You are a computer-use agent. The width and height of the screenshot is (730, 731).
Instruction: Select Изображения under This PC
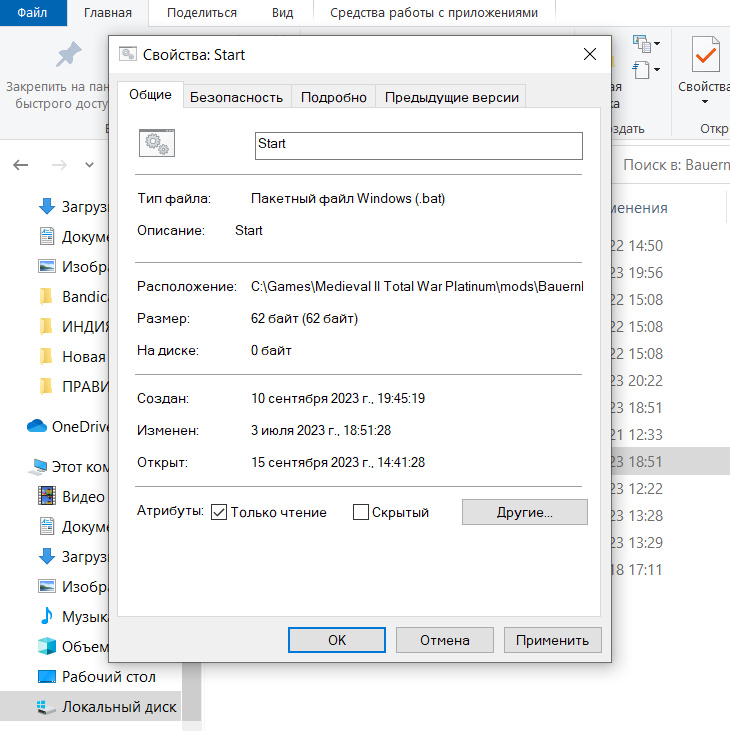click(x=73, y=586)
